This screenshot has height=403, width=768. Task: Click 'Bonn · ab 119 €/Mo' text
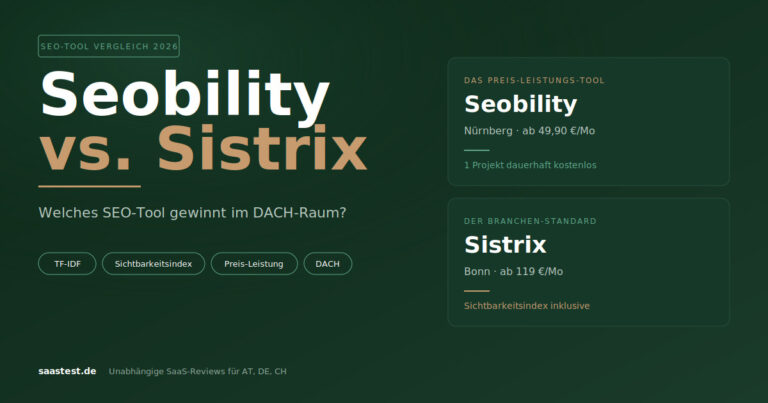pyautogui.click(x=513, y=271)
